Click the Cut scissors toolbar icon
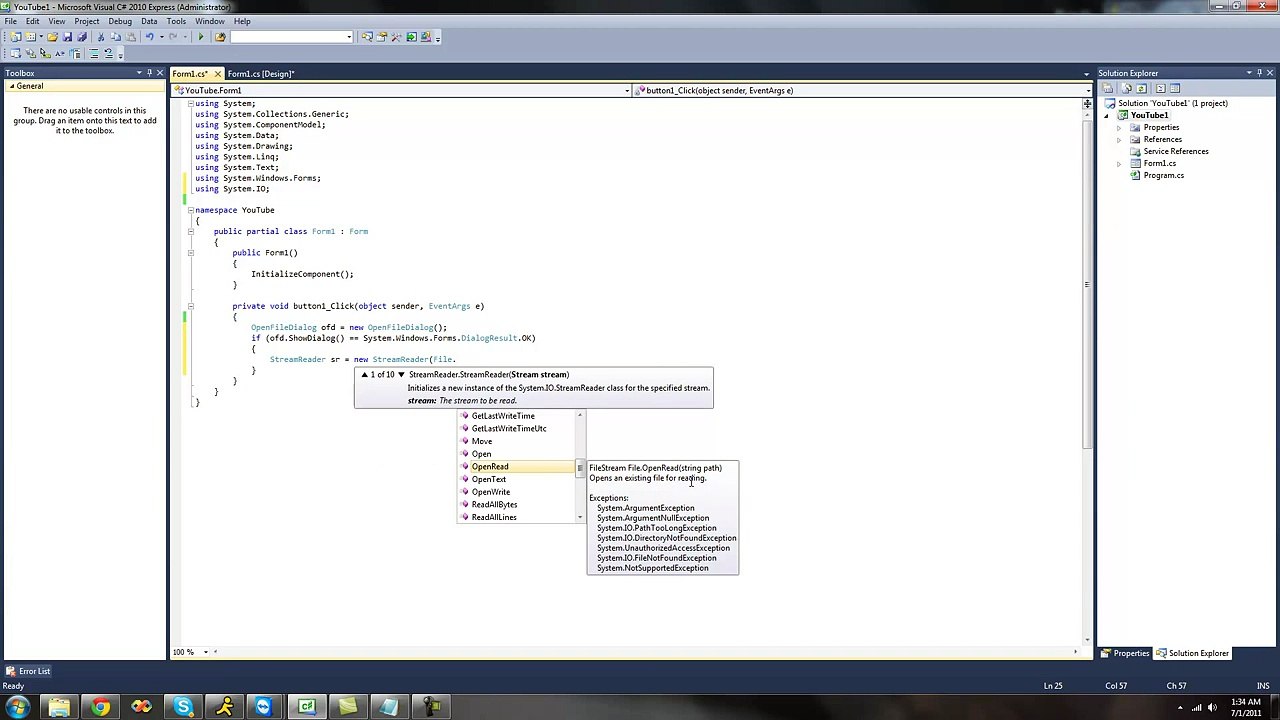 pyautogui.click(x=101, y=37)
